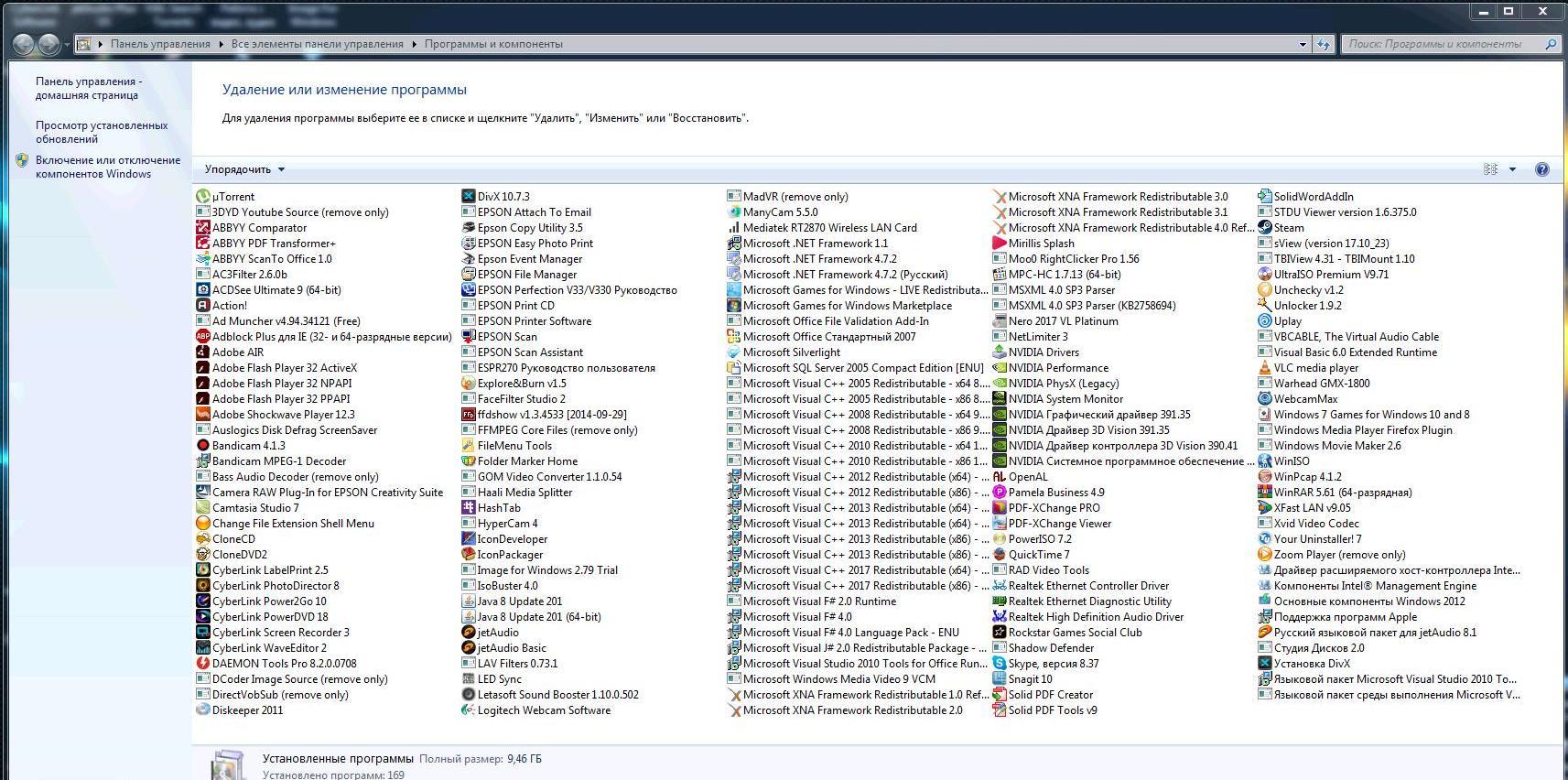Go to Панель управления breadcrumb

click(x=160, y=44)
